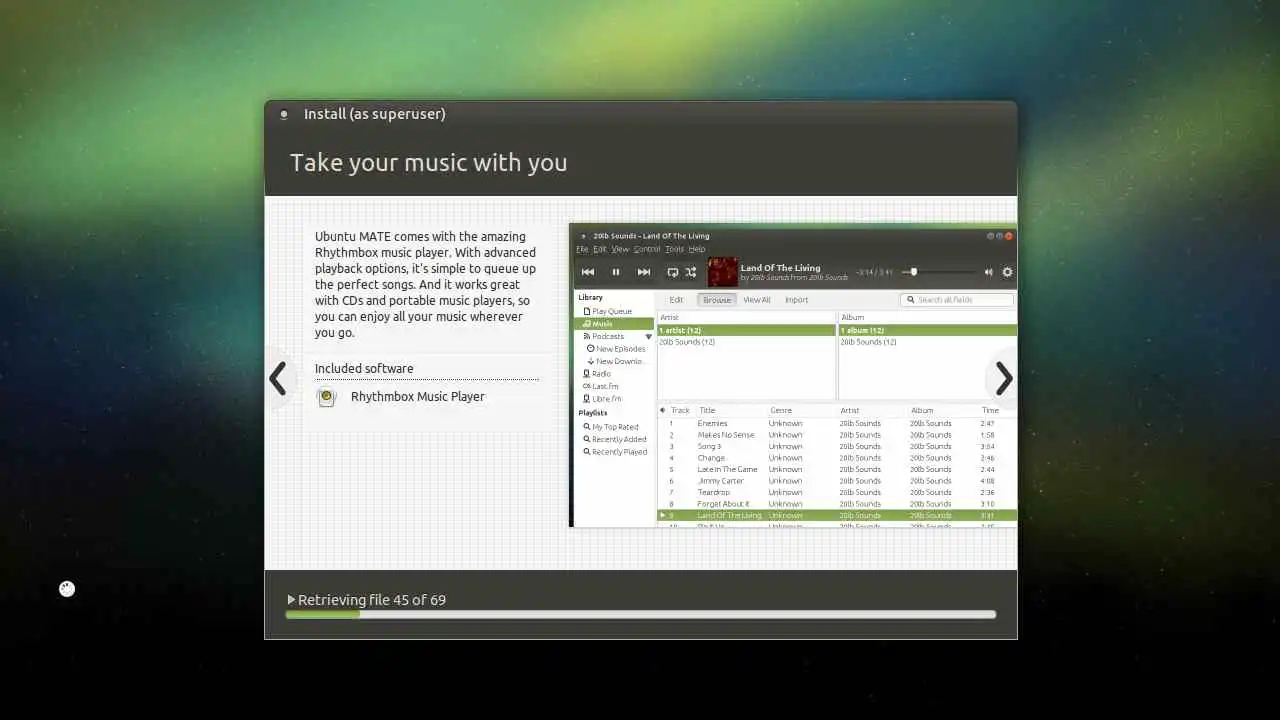Open File menu in Rhythmbox screenshot
The image size is (1280, 720).
pyautogui.click(x=582, y=249)
